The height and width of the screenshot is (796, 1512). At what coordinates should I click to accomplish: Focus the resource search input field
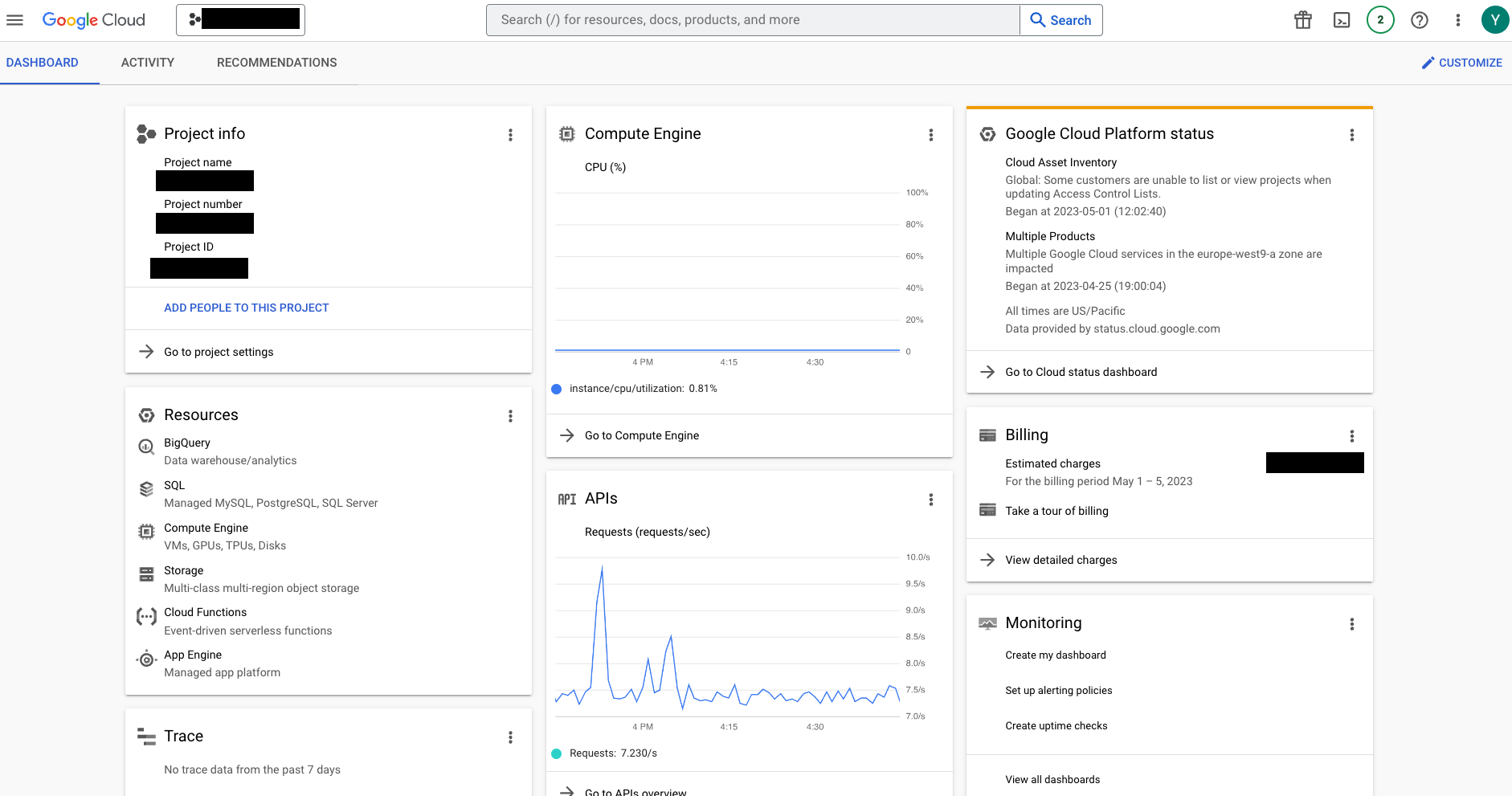point(753,20)
